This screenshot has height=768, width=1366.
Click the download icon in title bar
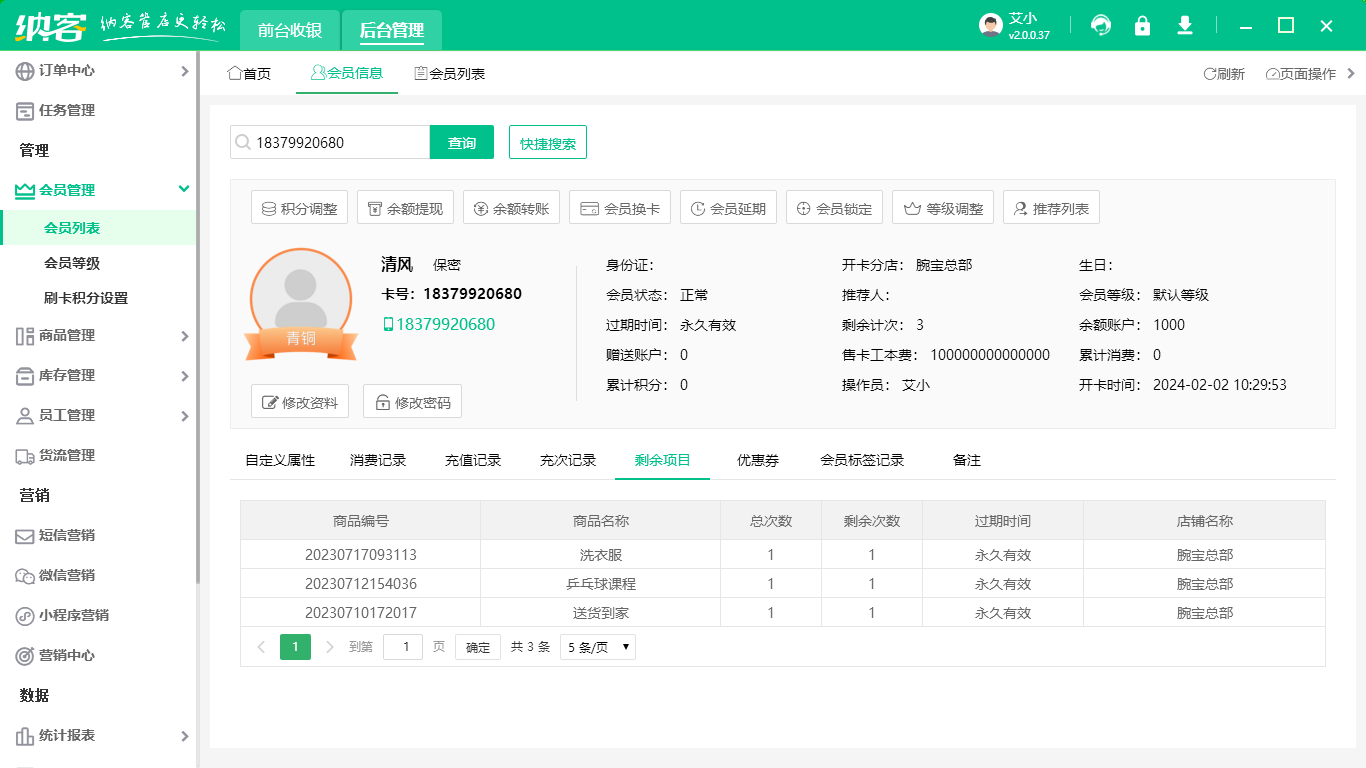pyautogui.click(x=1185, y=26)
